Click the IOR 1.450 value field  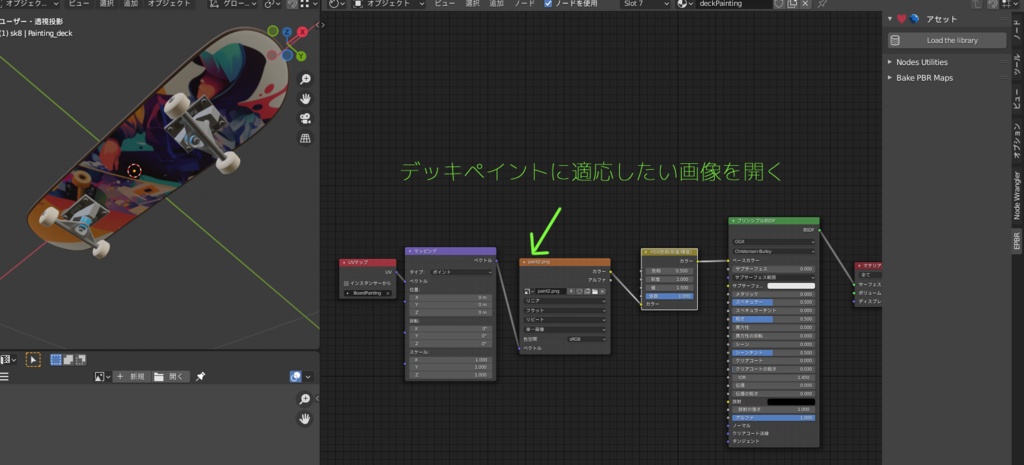pos(773,377)
